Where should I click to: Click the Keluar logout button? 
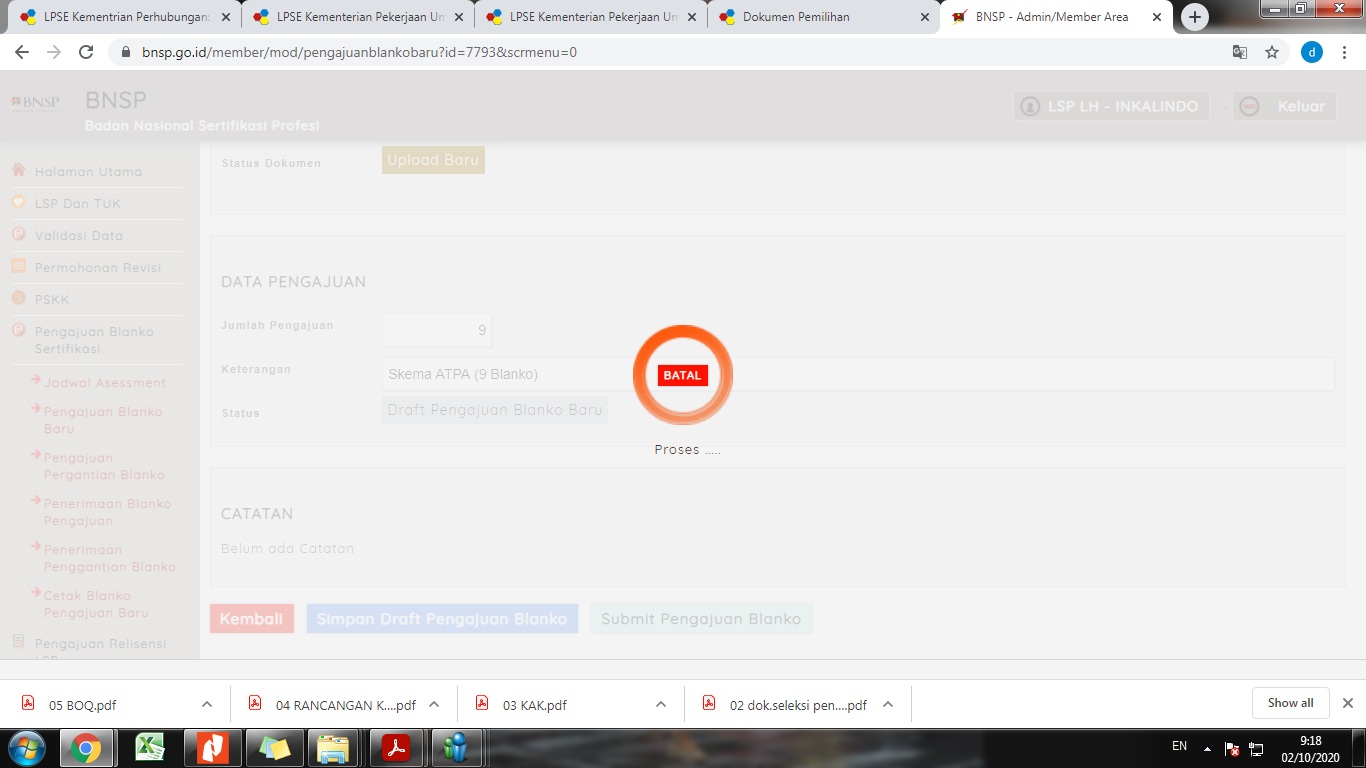pos(1285,106)
